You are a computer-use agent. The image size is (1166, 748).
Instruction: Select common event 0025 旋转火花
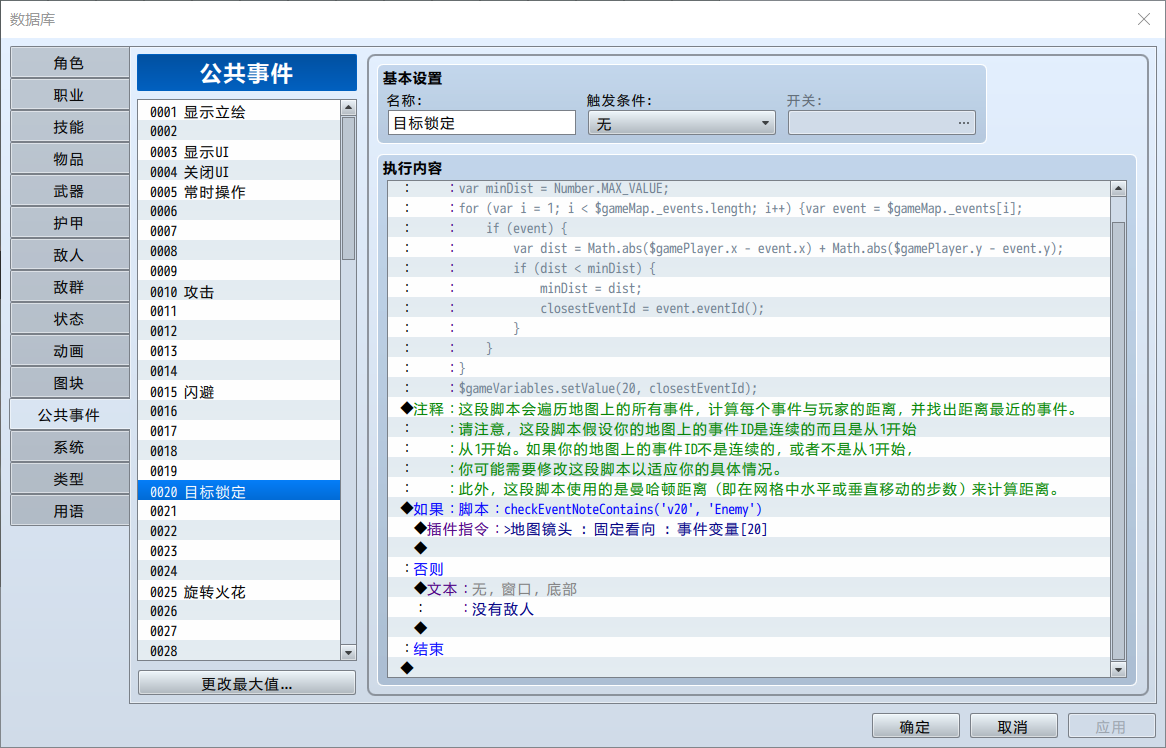point(239,592)
